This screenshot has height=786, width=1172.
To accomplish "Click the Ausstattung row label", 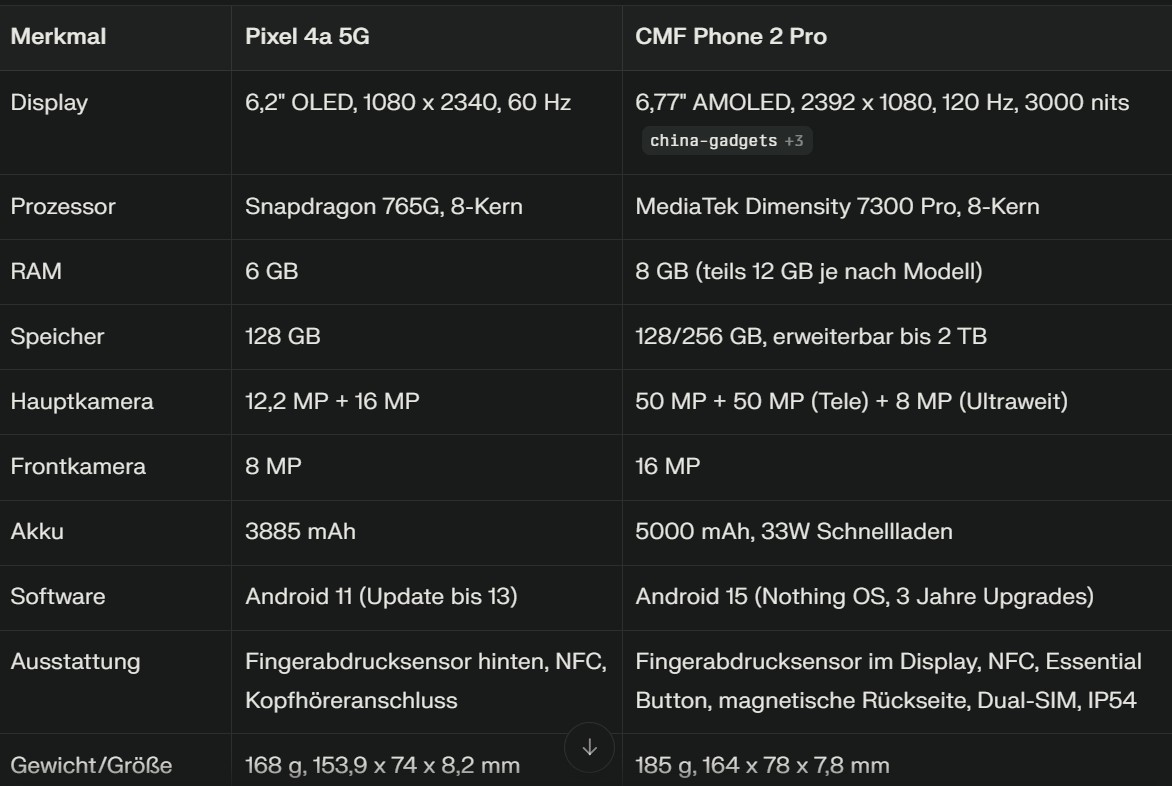I will pos(75,661).
